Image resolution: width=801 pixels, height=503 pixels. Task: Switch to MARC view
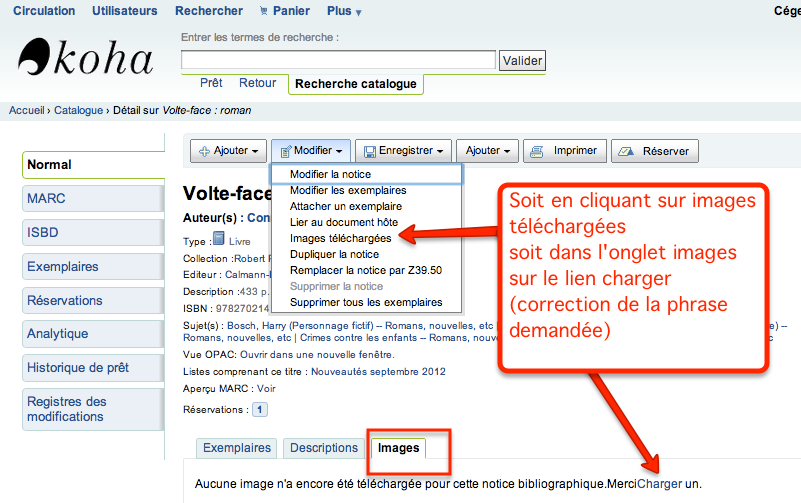click(x=93, y=199)
